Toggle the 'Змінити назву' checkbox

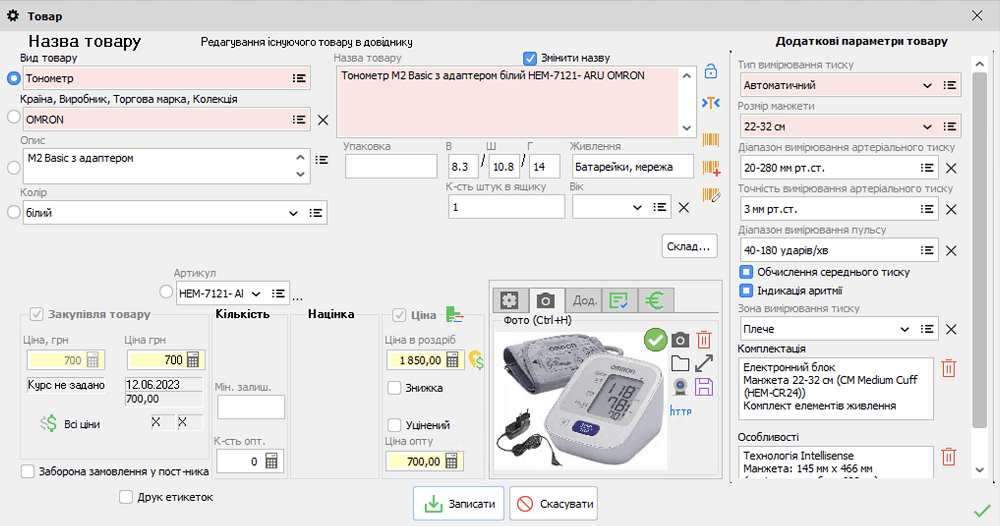pyautogui.click(x=530, y=58)
